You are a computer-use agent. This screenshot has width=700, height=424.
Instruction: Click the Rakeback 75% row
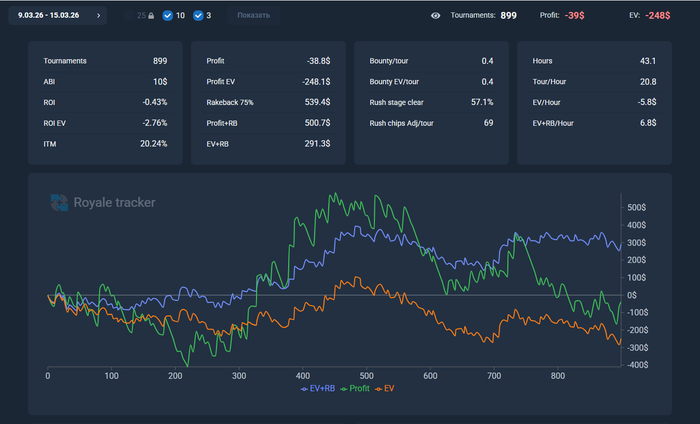pyautogui.click(x=267, y=102)
